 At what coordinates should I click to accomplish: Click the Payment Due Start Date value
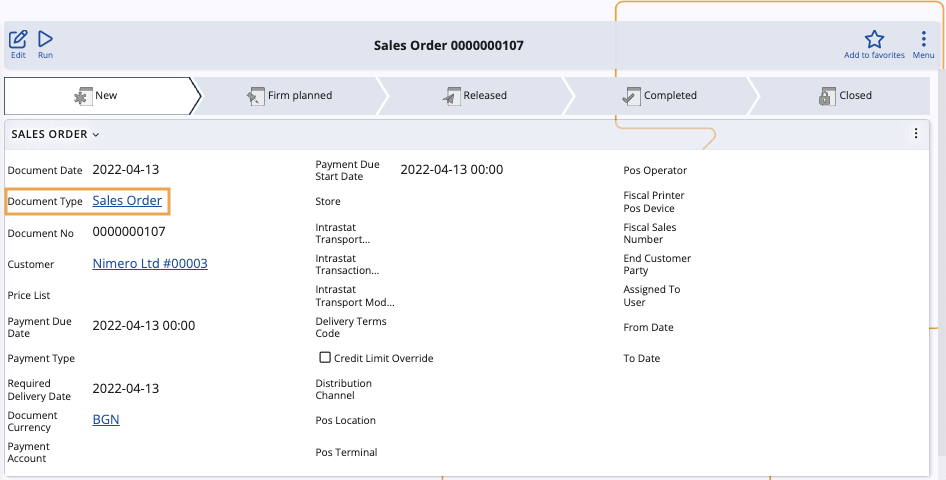click(451, 170)
